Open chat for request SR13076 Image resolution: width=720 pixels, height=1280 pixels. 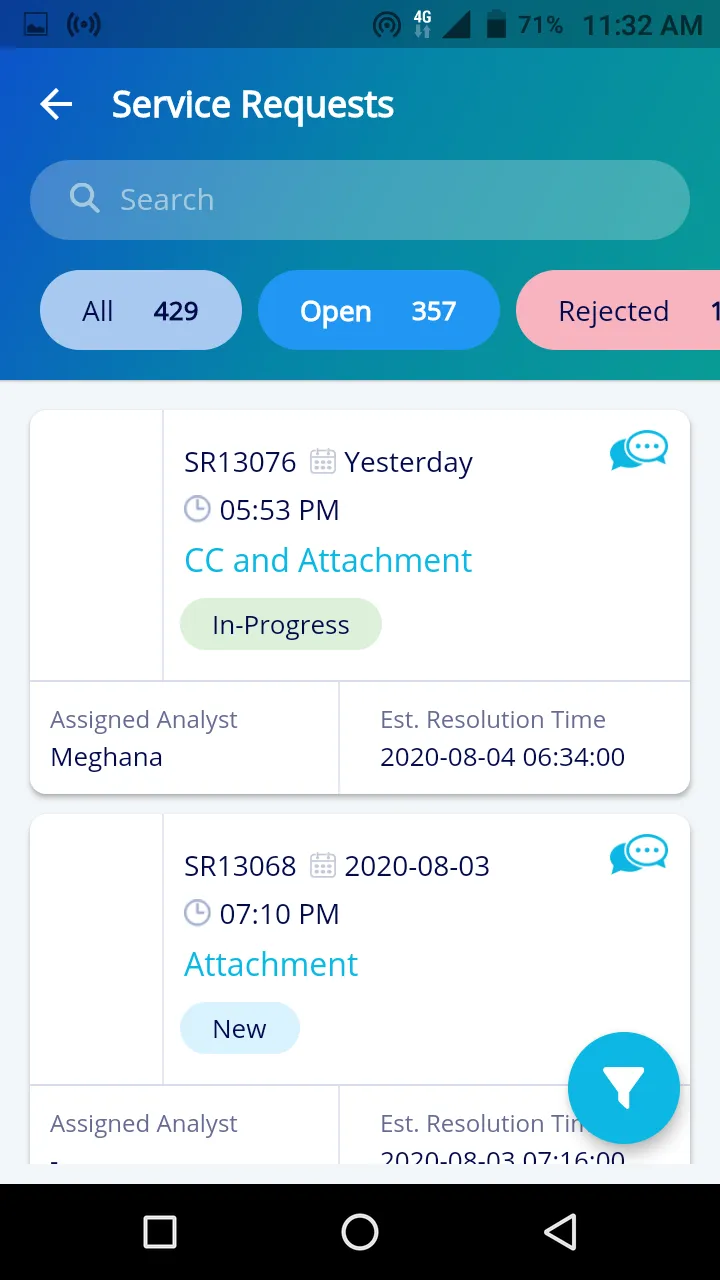(x=639, y=450)
